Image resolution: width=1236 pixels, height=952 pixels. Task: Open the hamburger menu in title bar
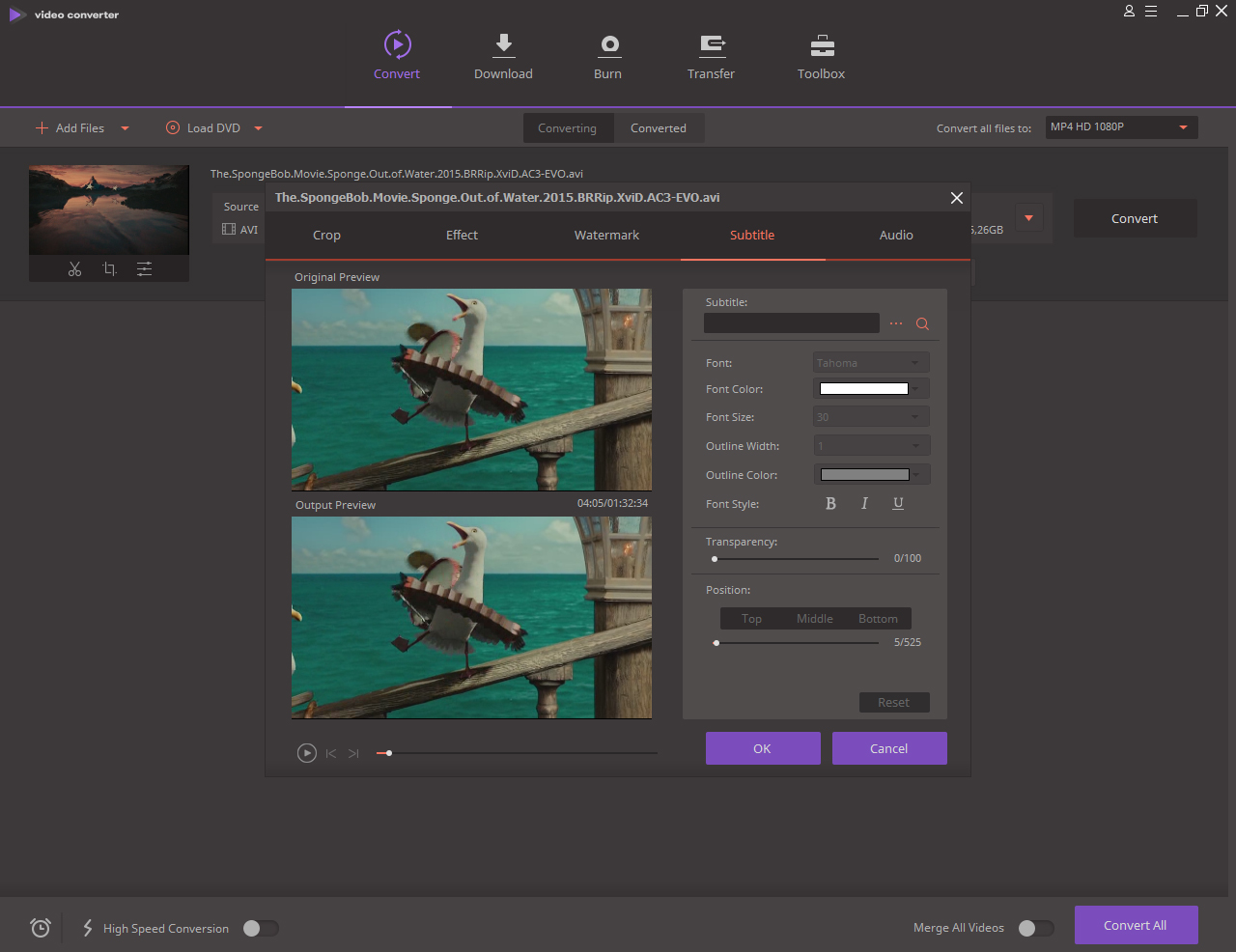(1151, 12)
